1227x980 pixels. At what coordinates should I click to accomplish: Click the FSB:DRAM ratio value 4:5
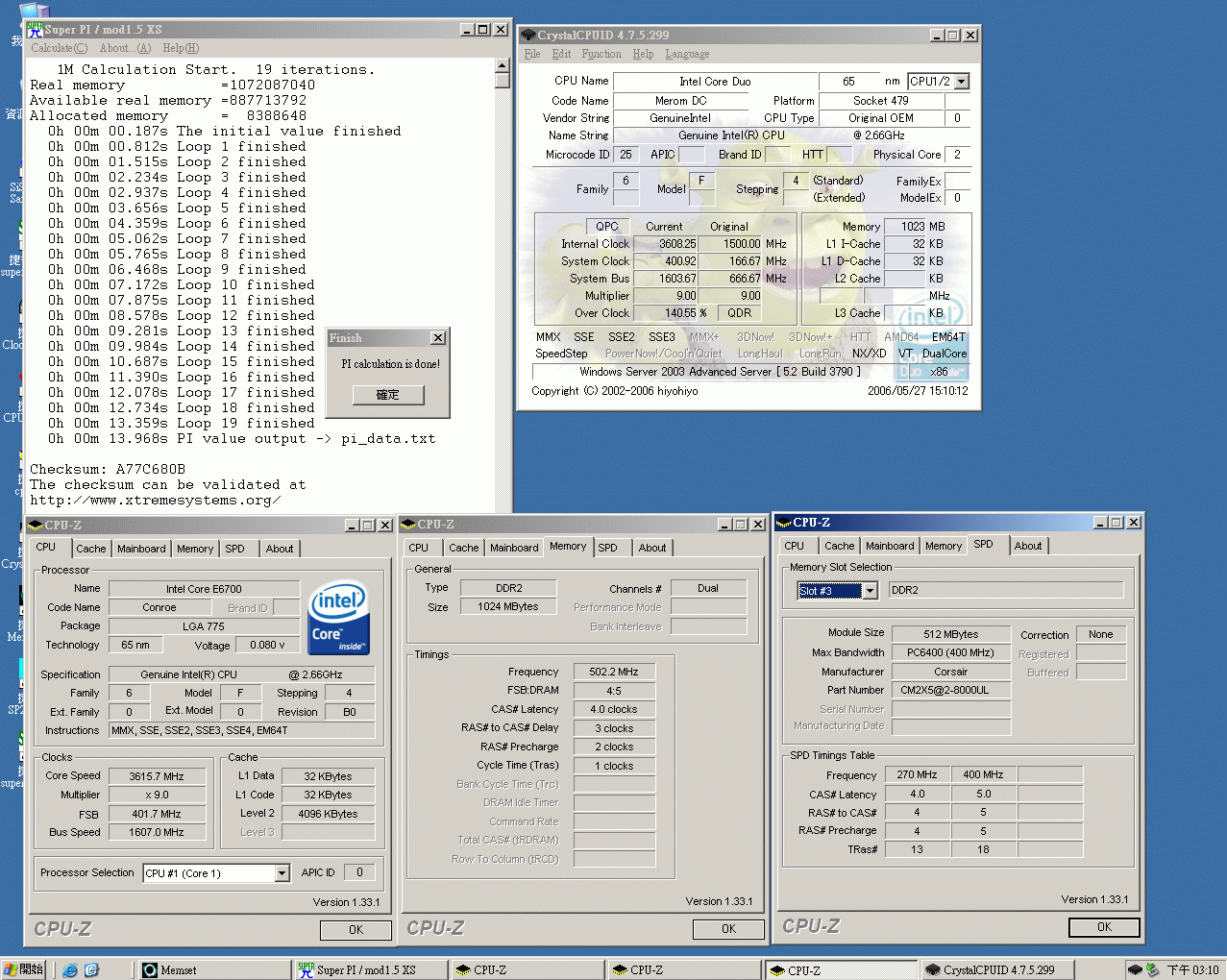pos(614,691)
